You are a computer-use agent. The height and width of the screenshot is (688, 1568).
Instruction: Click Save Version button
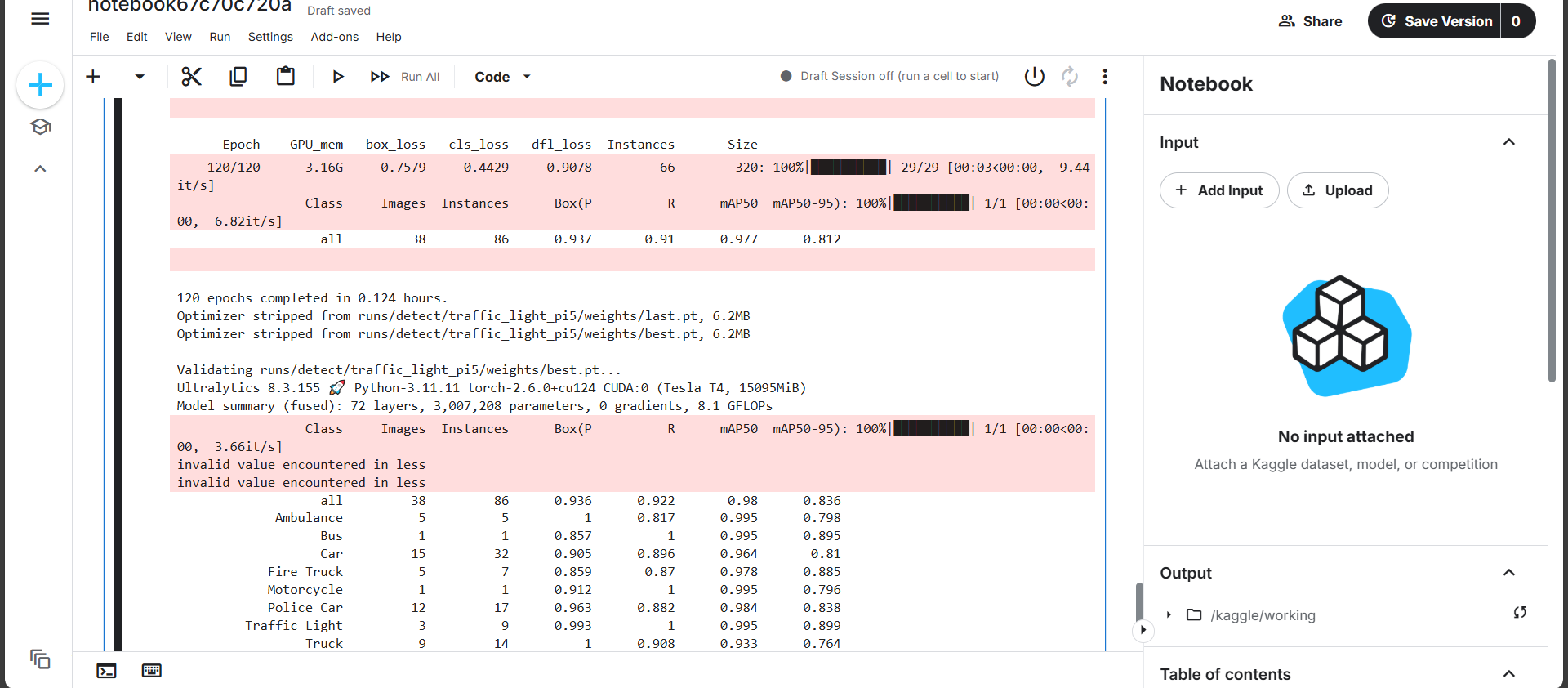(1435, 21)
